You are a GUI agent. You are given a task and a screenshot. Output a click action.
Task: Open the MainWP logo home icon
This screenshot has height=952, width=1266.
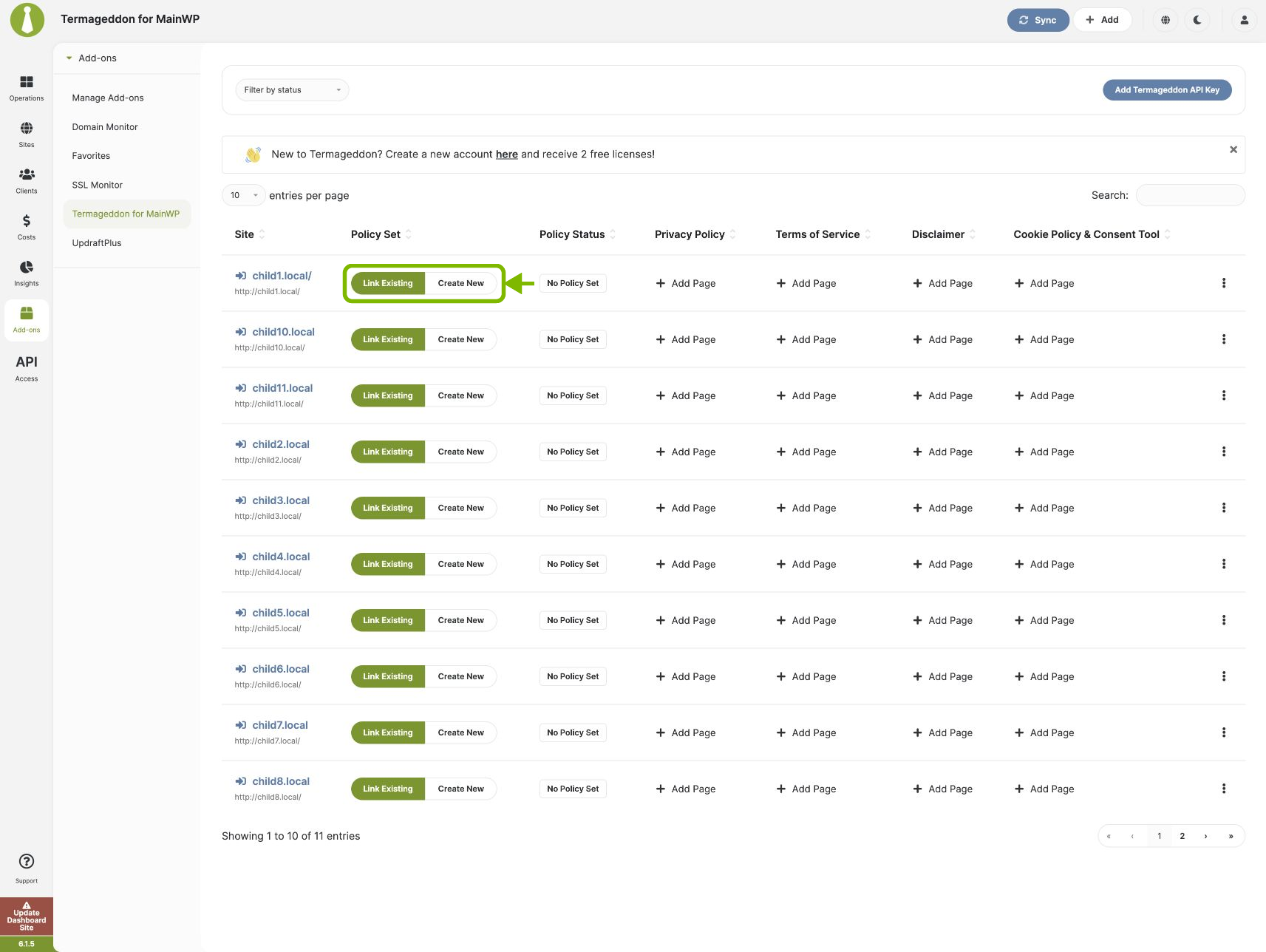(27, 20)
